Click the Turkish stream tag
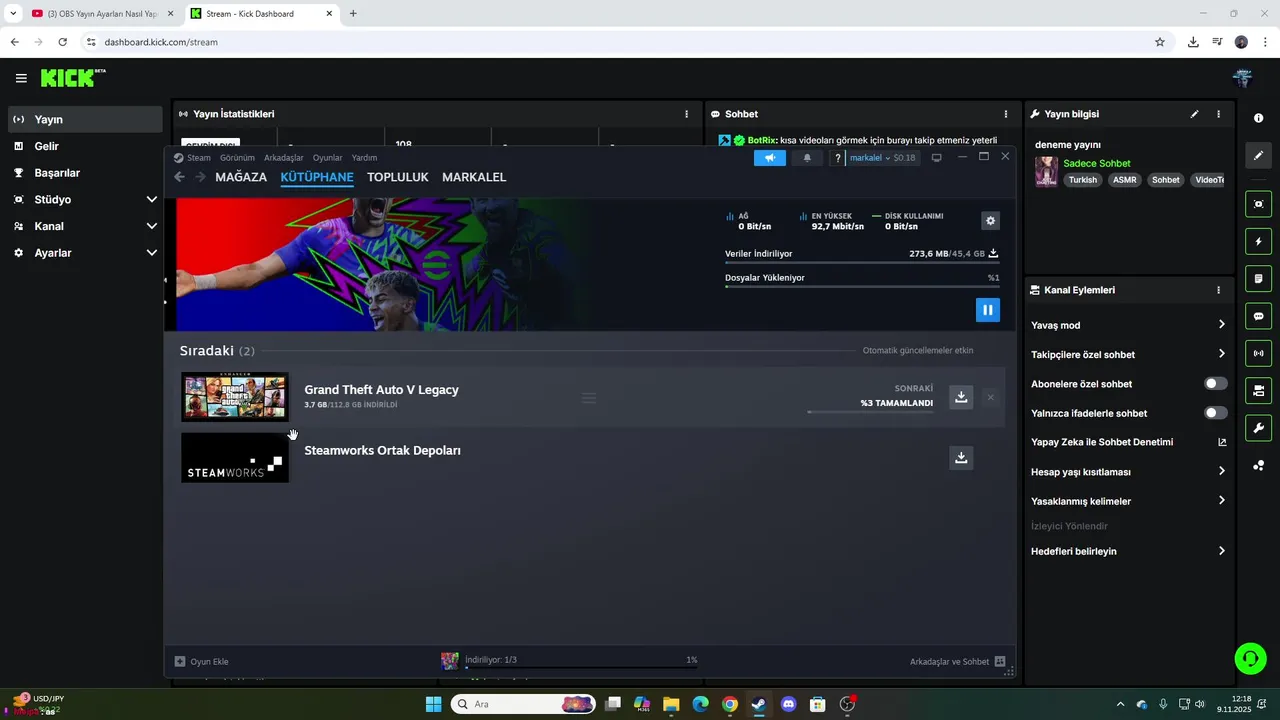This screenshot has height=720, width=1280. point(1083,180)
